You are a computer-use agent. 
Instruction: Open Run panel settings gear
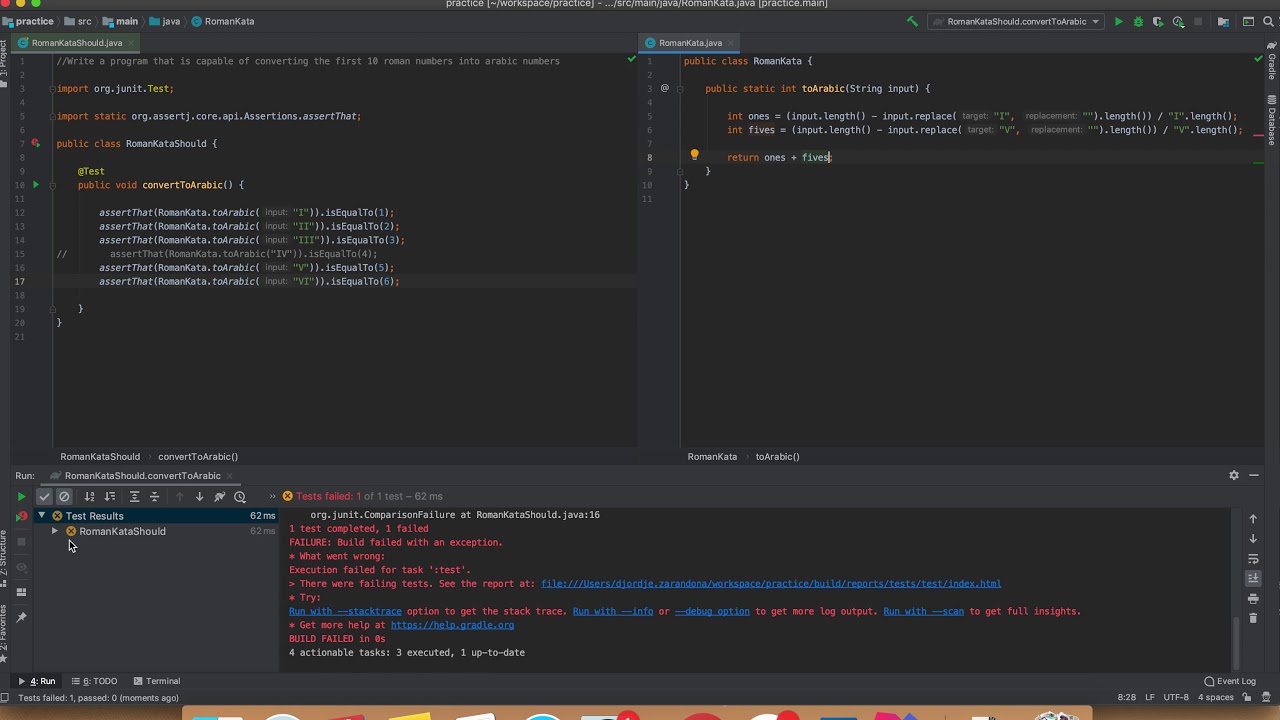click(x=1234, y=476)
